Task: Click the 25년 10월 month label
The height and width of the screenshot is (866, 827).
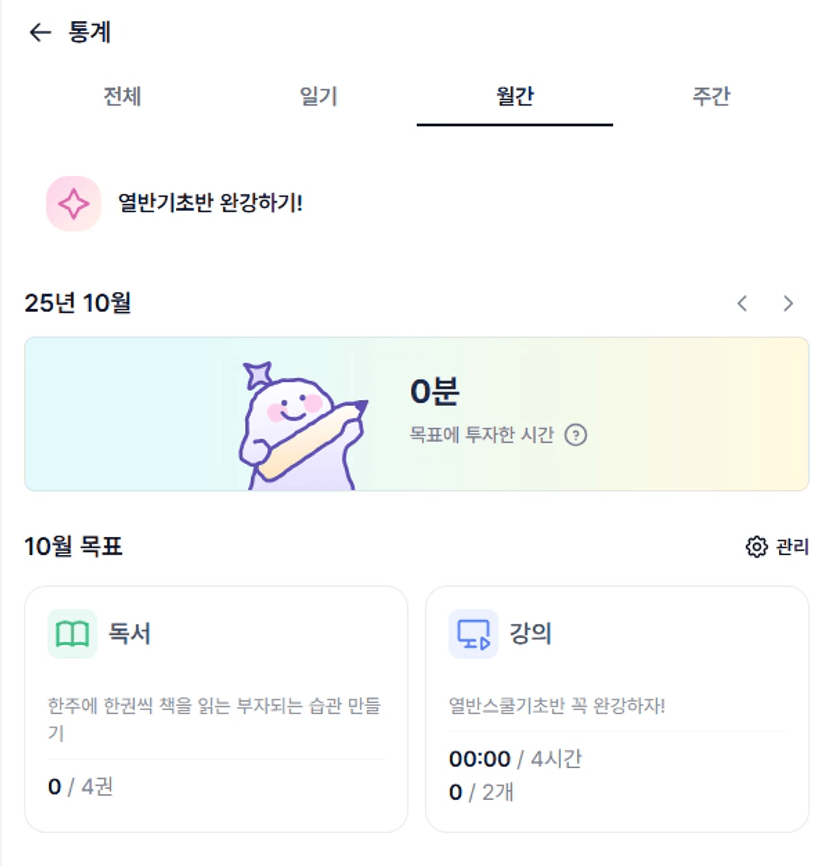Action: pyautogui.click(x=78, y=303)
